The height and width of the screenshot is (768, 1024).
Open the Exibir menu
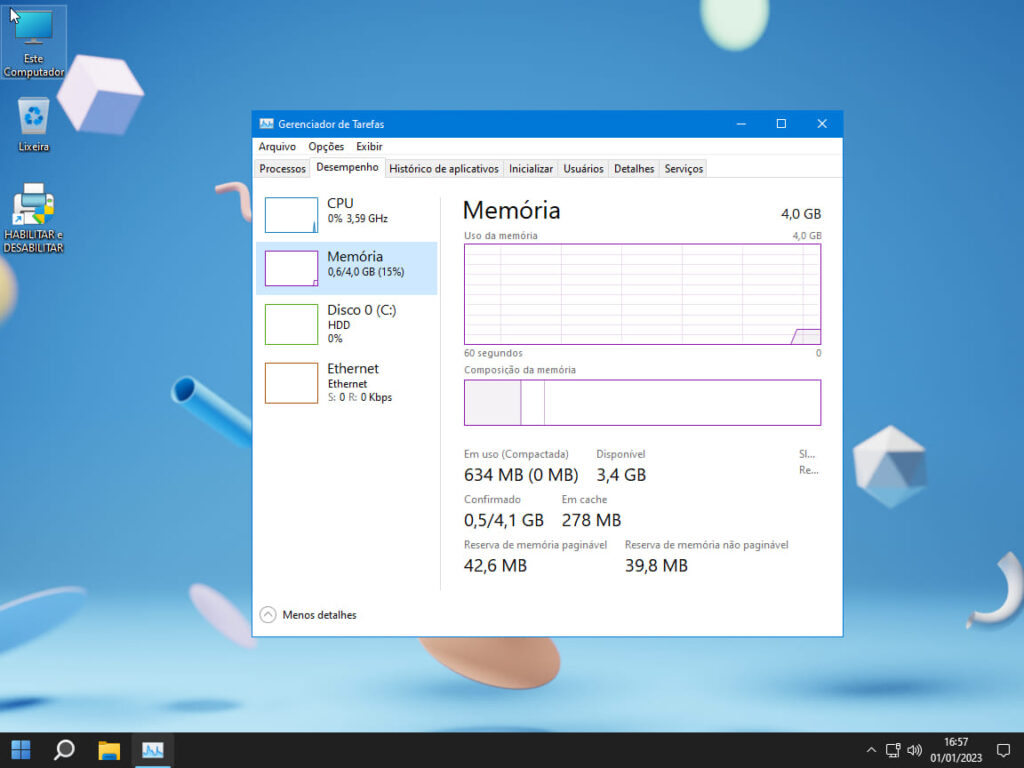tap(369, 147)
